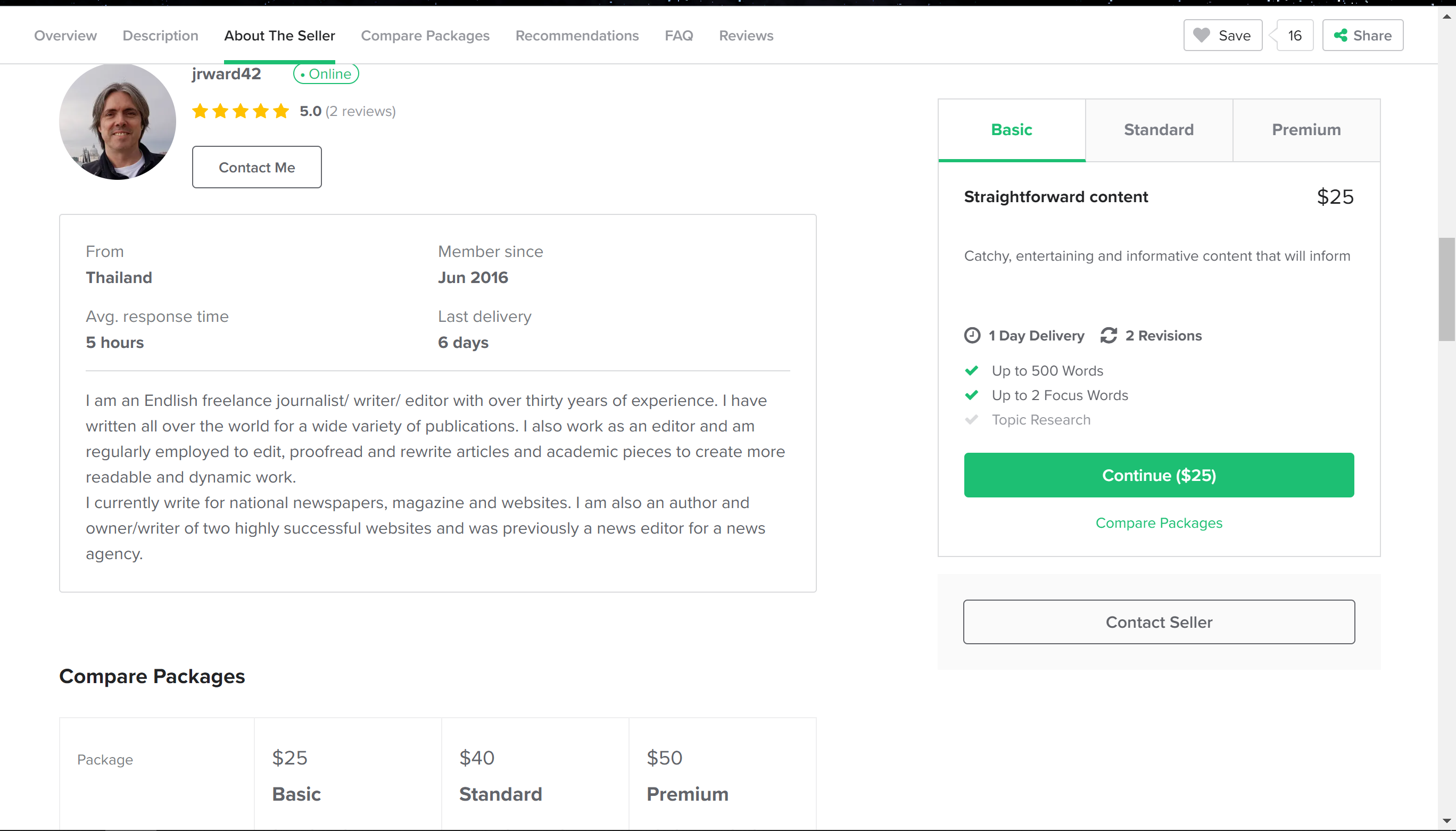1456x831 pixels.
Task: Click the Contact Me button
Action: (257, 167)
